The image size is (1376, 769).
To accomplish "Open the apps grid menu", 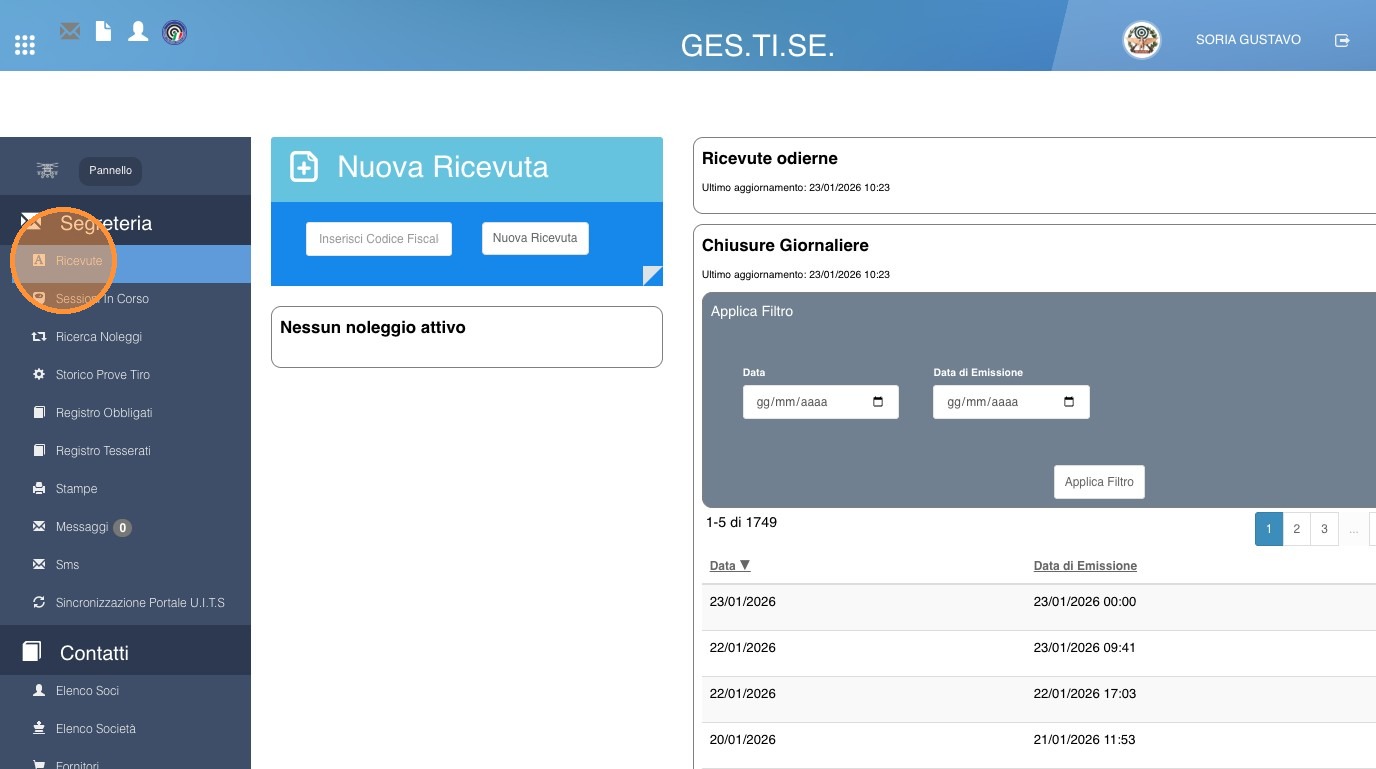I will point(25,45).
